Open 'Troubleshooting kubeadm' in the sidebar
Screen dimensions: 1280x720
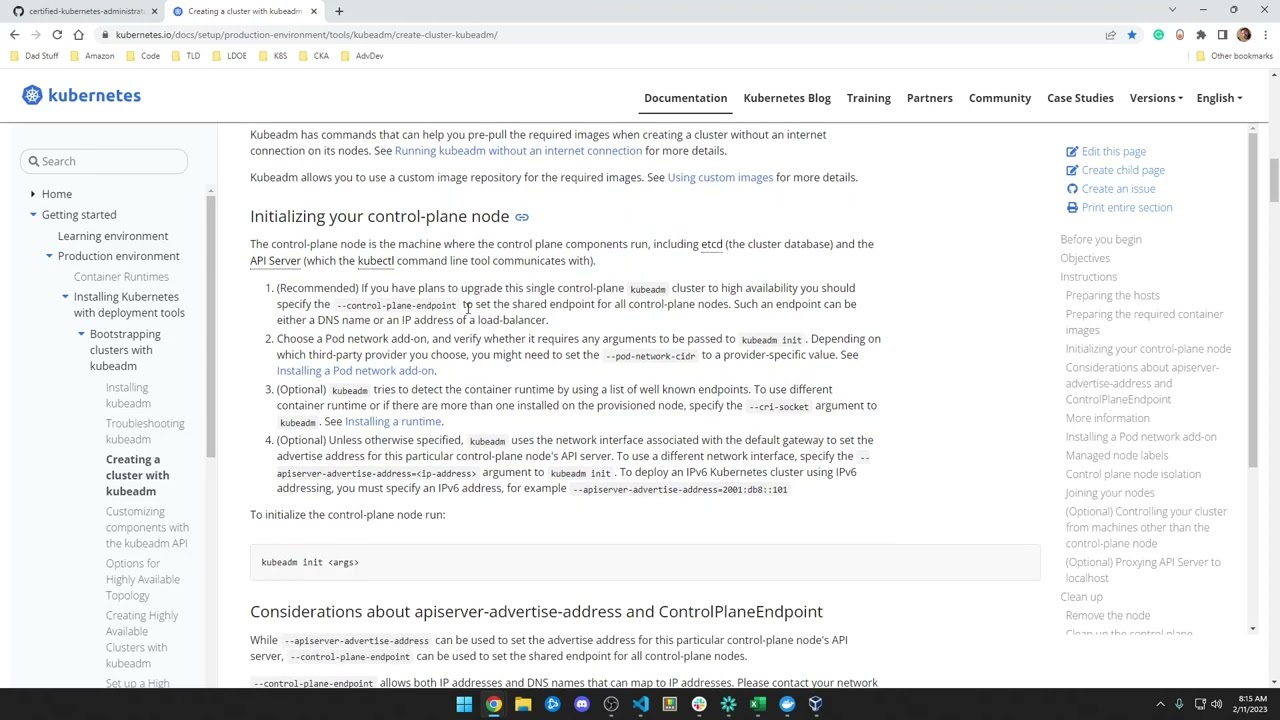[145, 432]
